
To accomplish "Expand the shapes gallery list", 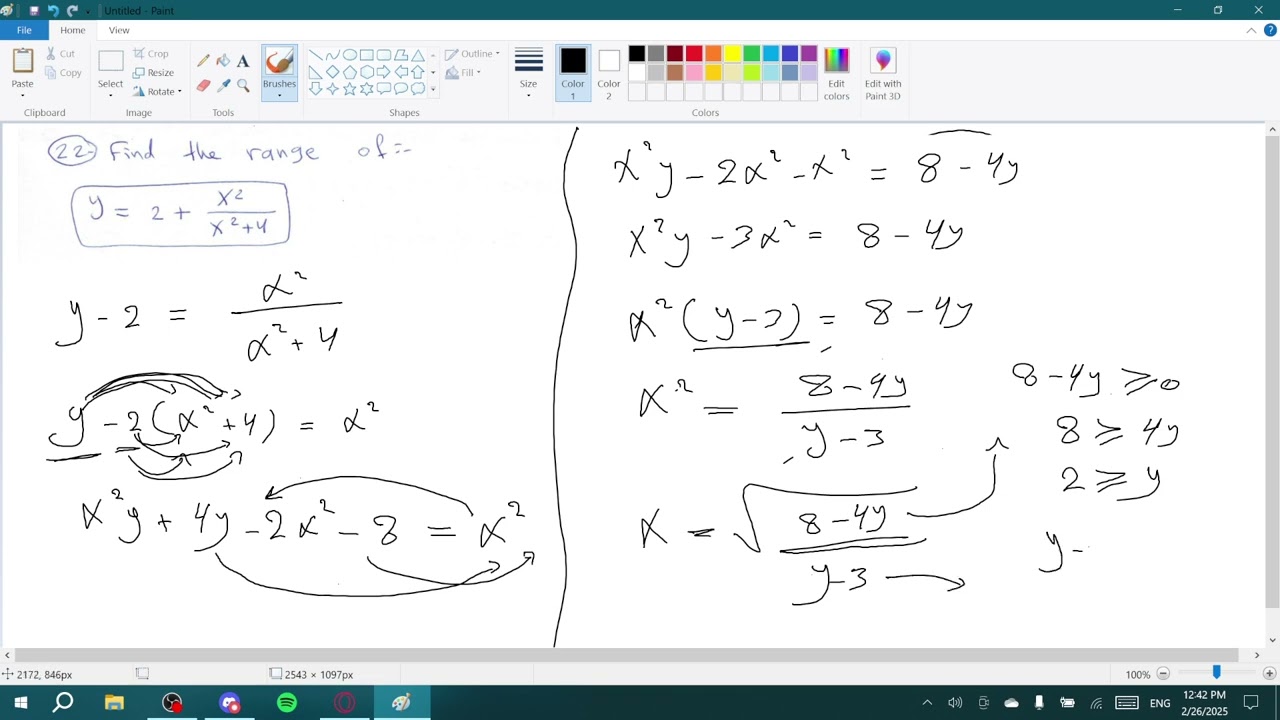I will point(433,89).
